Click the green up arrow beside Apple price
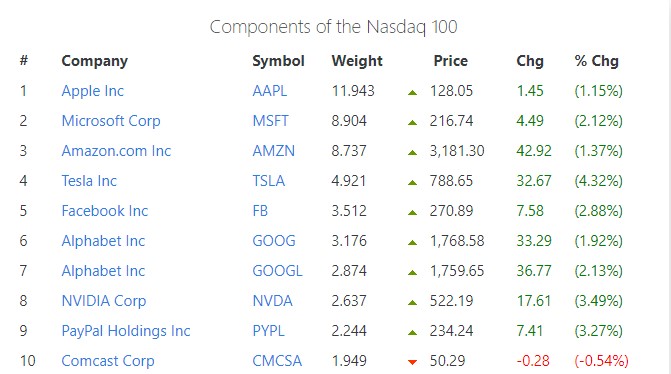 pyautogui.click(x=413, y=92)
